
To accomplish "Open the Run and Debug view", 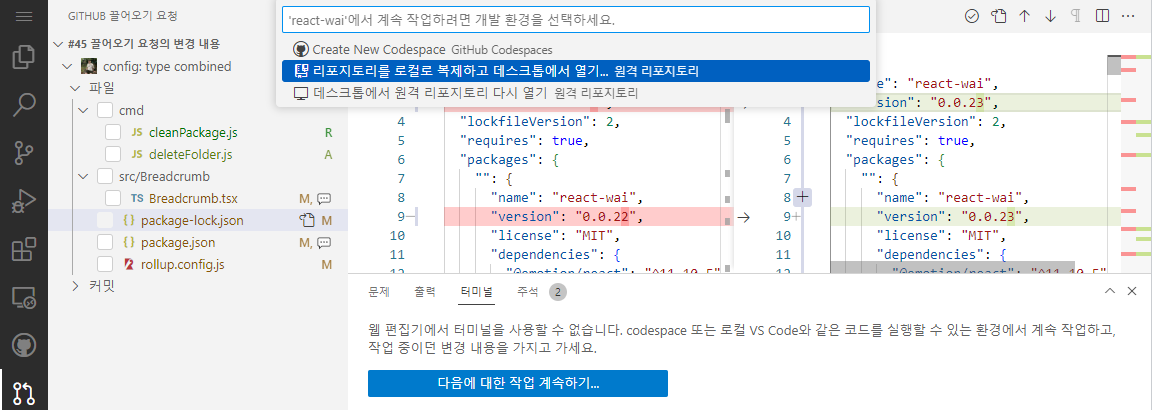I will [x=24, y=201].
